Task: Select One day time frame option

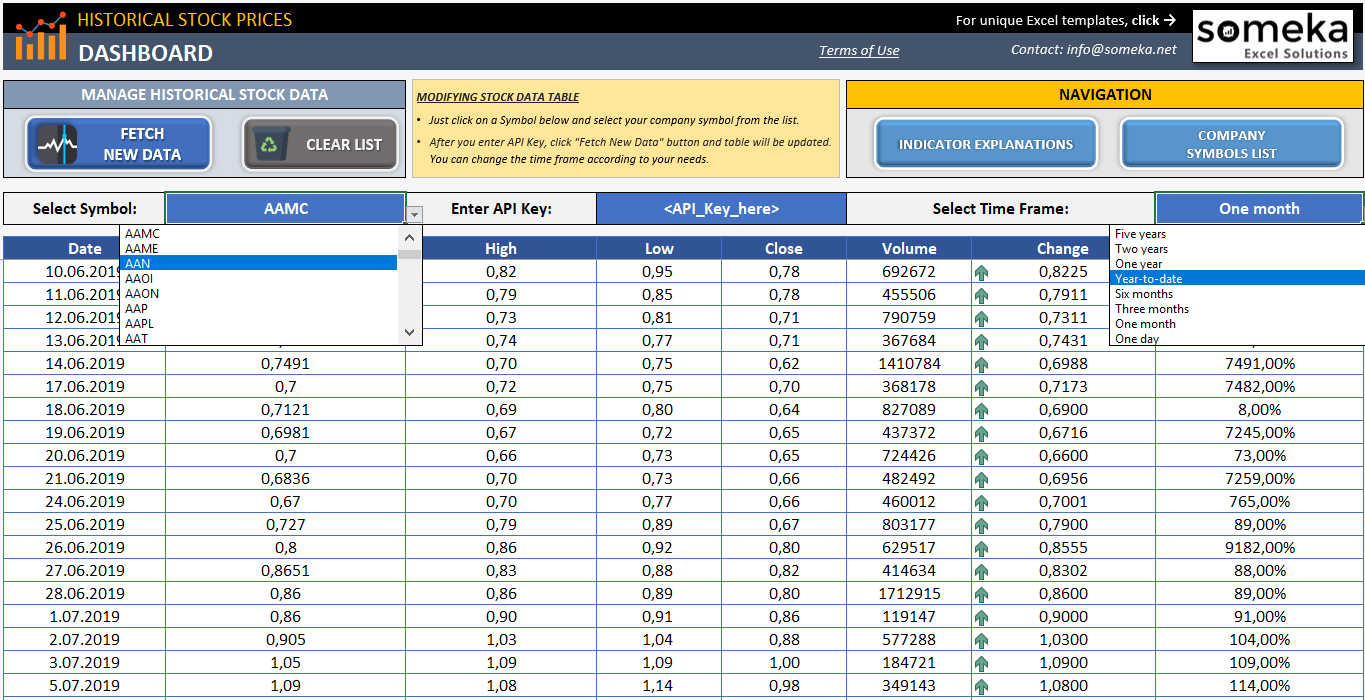Action: (1238, 339)
